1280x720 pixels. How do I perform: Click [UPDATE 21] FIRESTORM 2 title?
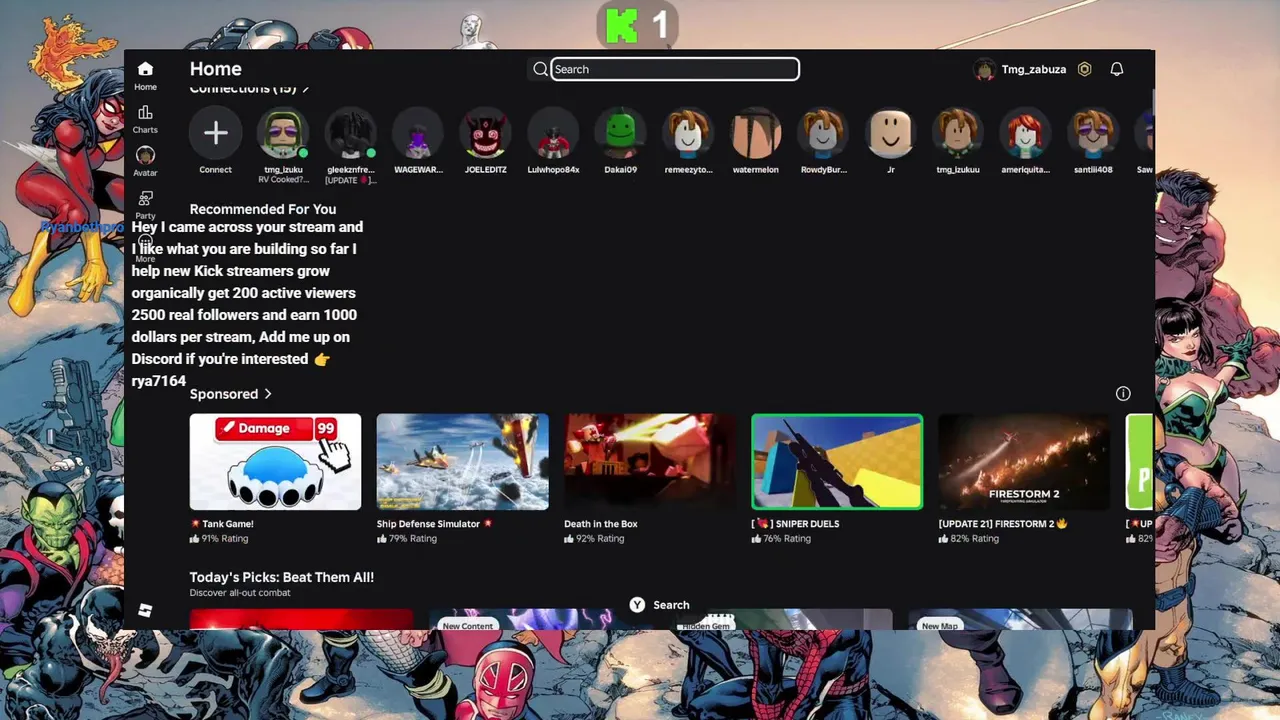pyautogui.click(x=1003, y=524)
